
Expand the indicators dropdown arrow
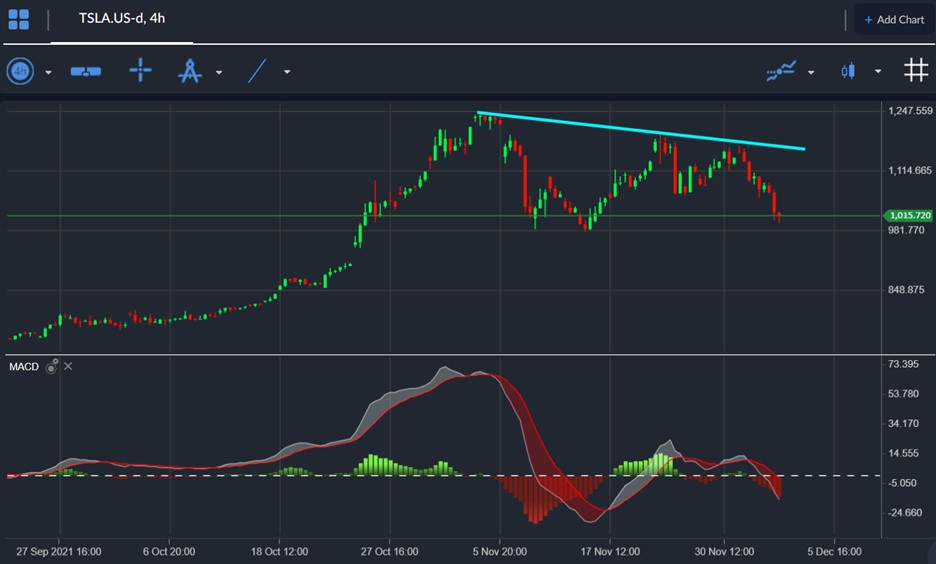[811, 72]
